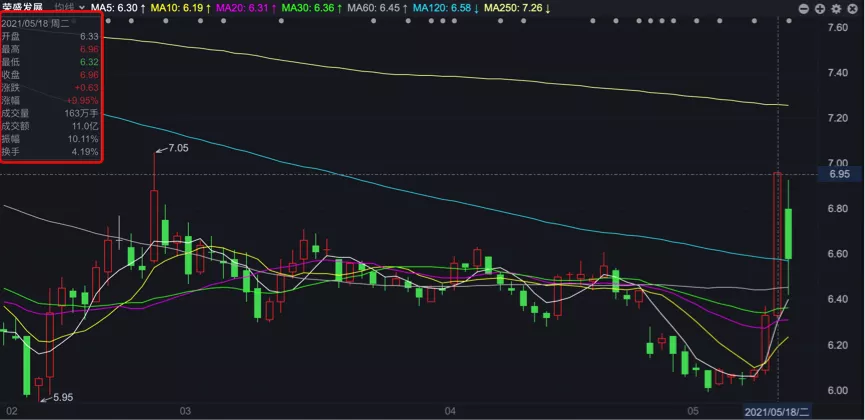Click the 7.05 high price annotation
Image resolution: width=865 pixels, height=420 pixels.
[x=177, y=148]
